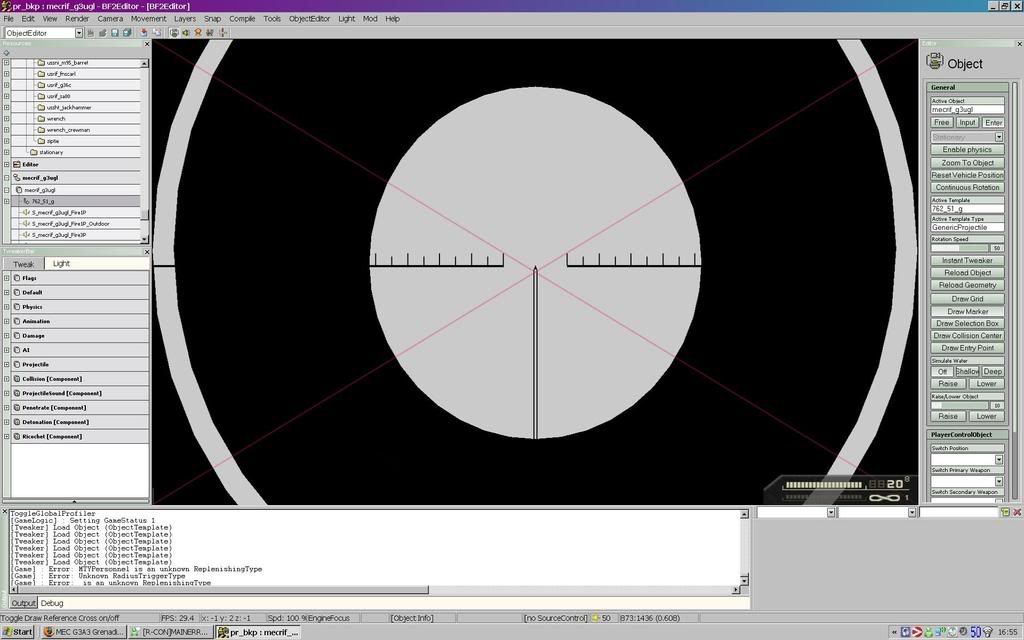Click the Rotation Speed slider
This screenshot has height=640, width=1024.
pyautogui.click(x=960, y=247)
